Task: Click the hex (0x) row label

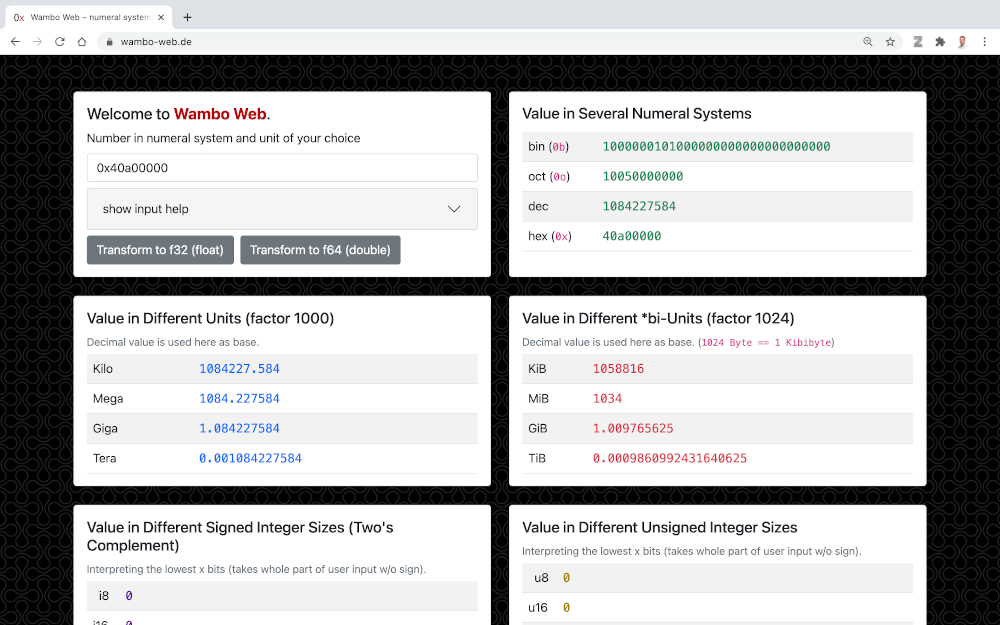Action: pos(550,236)
